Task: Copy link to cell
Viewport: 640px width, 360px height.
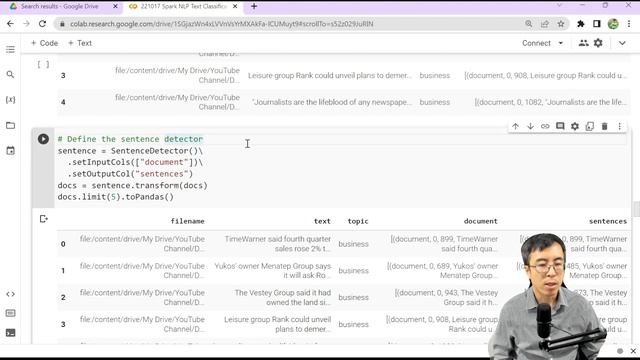Action: (545, 127)
